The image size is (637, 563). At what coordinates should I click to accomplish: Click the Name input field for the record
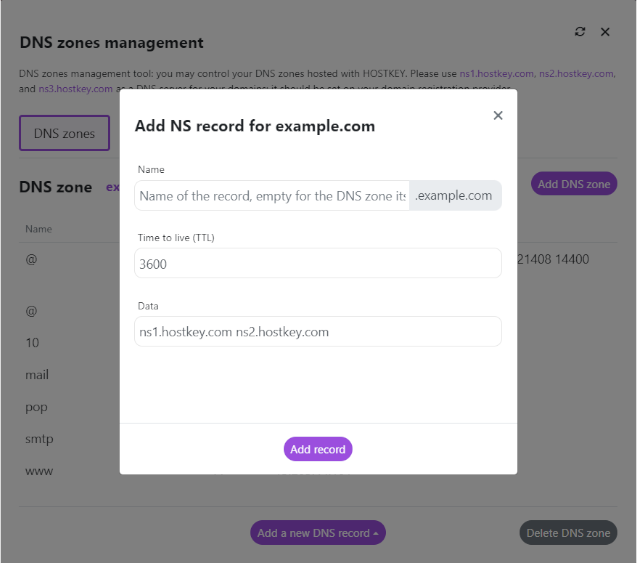(272, 196)
